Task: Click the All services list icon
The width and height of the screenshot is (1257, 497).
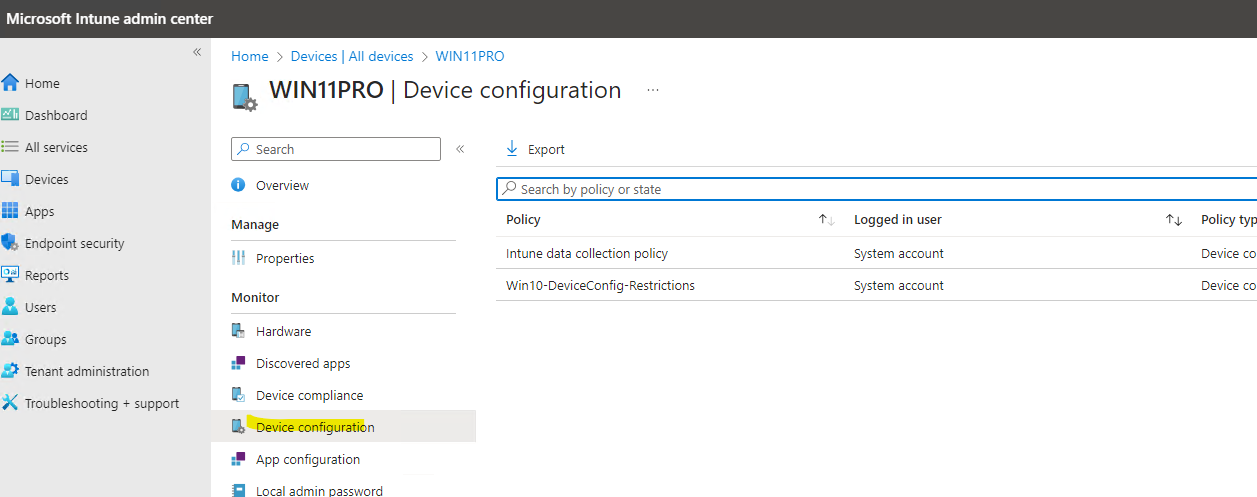Action: click(10, 147)
